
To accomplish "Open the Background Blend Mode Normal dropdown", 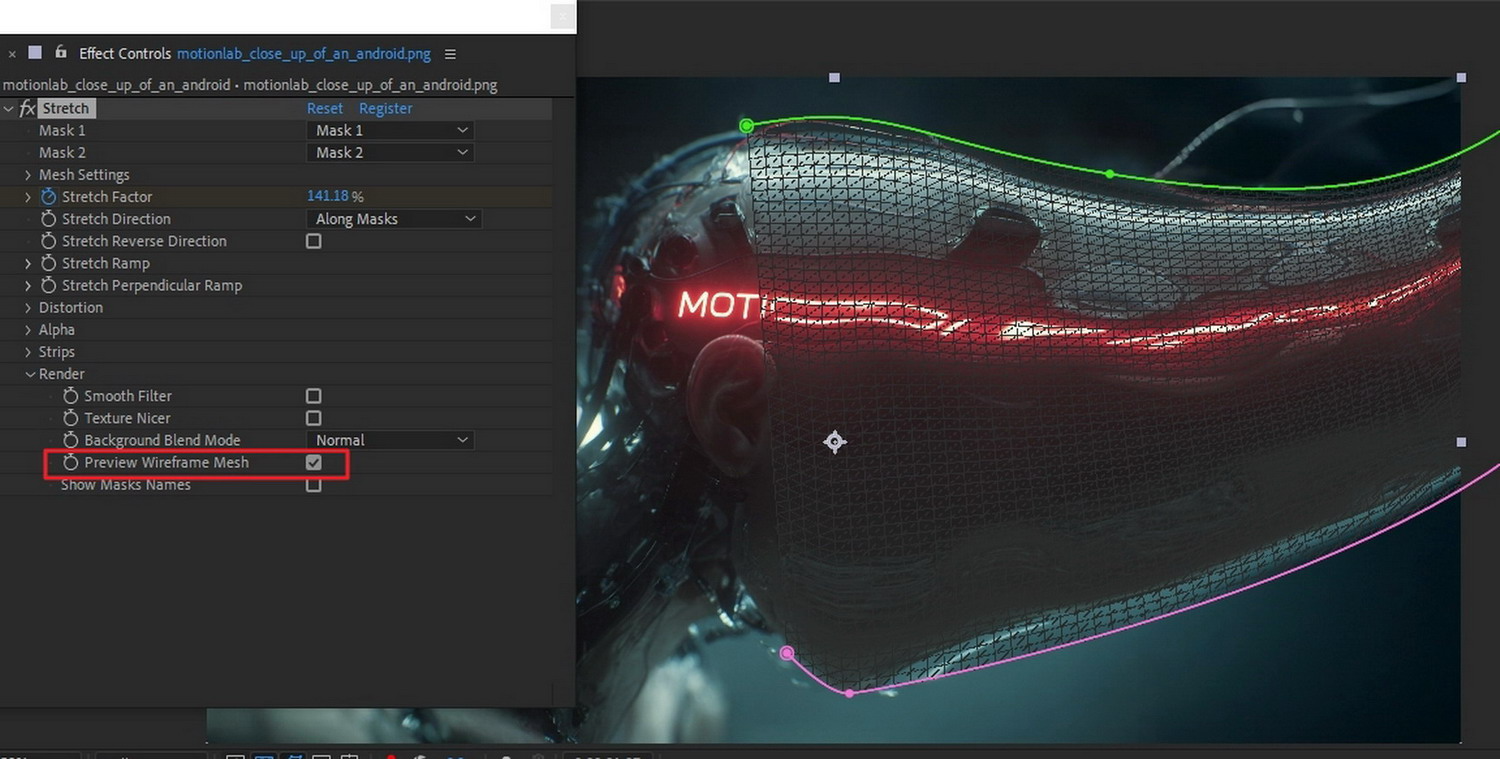I will point(390,440).
